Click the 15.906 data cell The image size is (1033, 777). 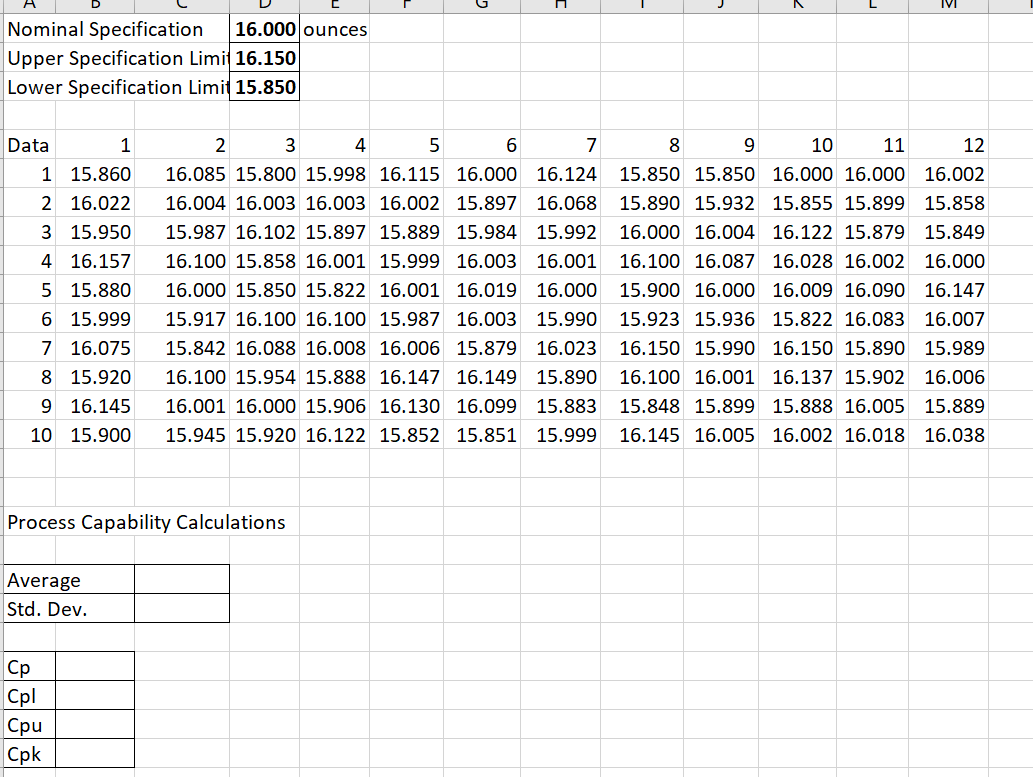coord(335,406)
